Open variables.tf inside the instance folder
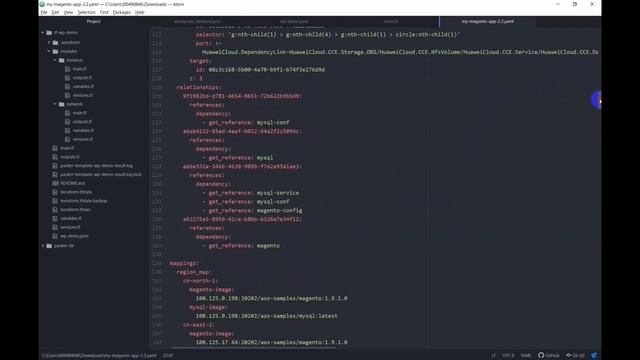 tap(83, 87)
